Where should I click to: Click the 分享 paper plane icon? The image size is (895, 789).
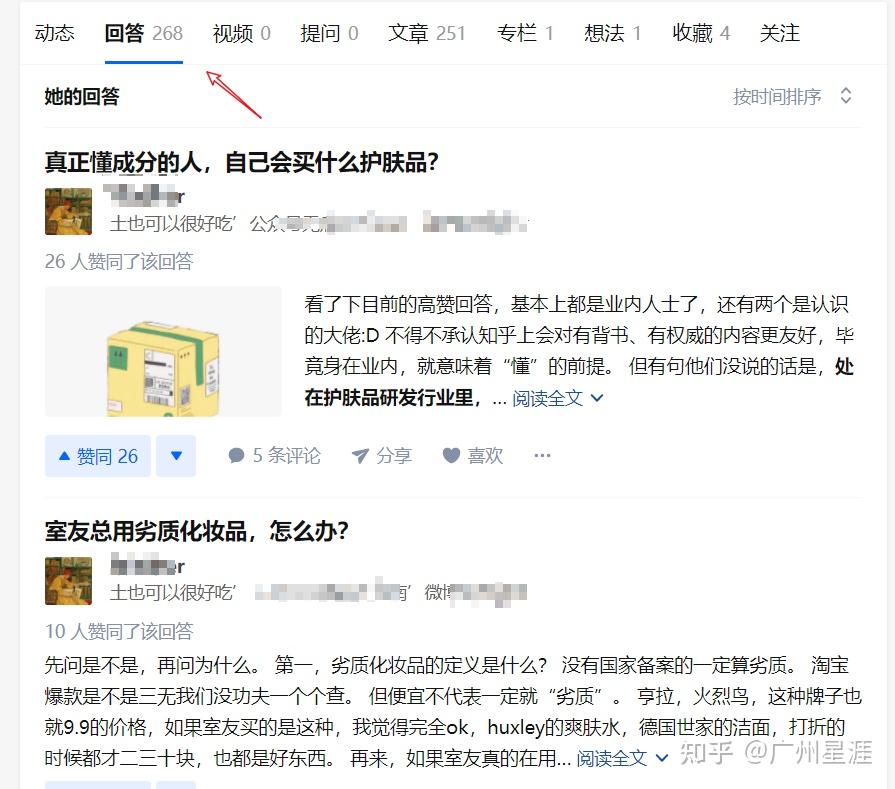coord(360,456)
